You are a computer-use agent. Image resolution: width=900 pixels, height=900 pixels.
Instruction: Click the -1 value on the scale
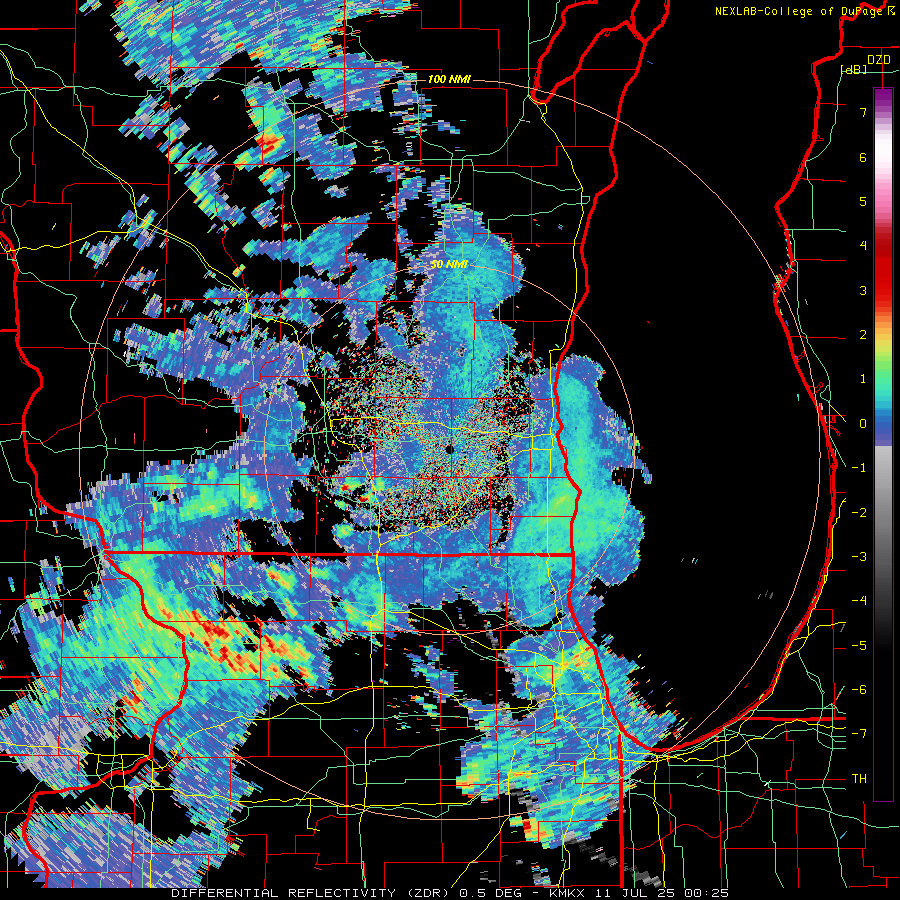(x=859, y=468)
